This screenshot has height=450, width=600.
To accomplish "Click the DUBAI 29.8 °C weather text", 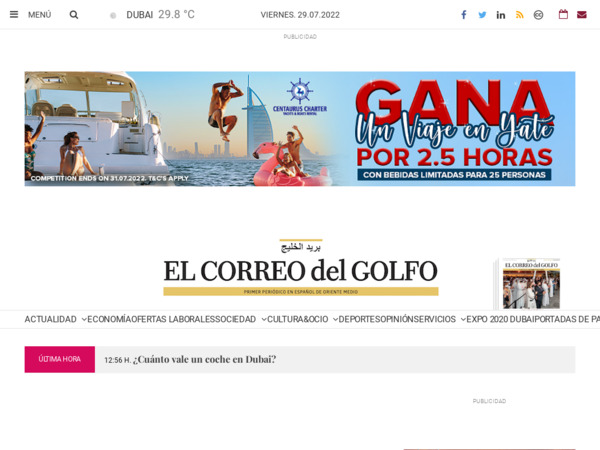I will 160,15.
